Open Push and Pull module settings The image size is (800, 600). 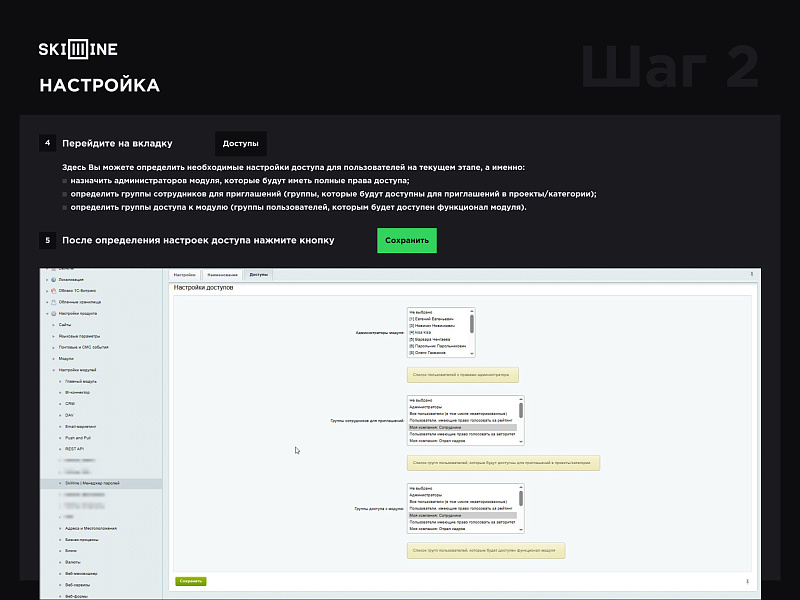pyautogui.click(x=78, y=438)
